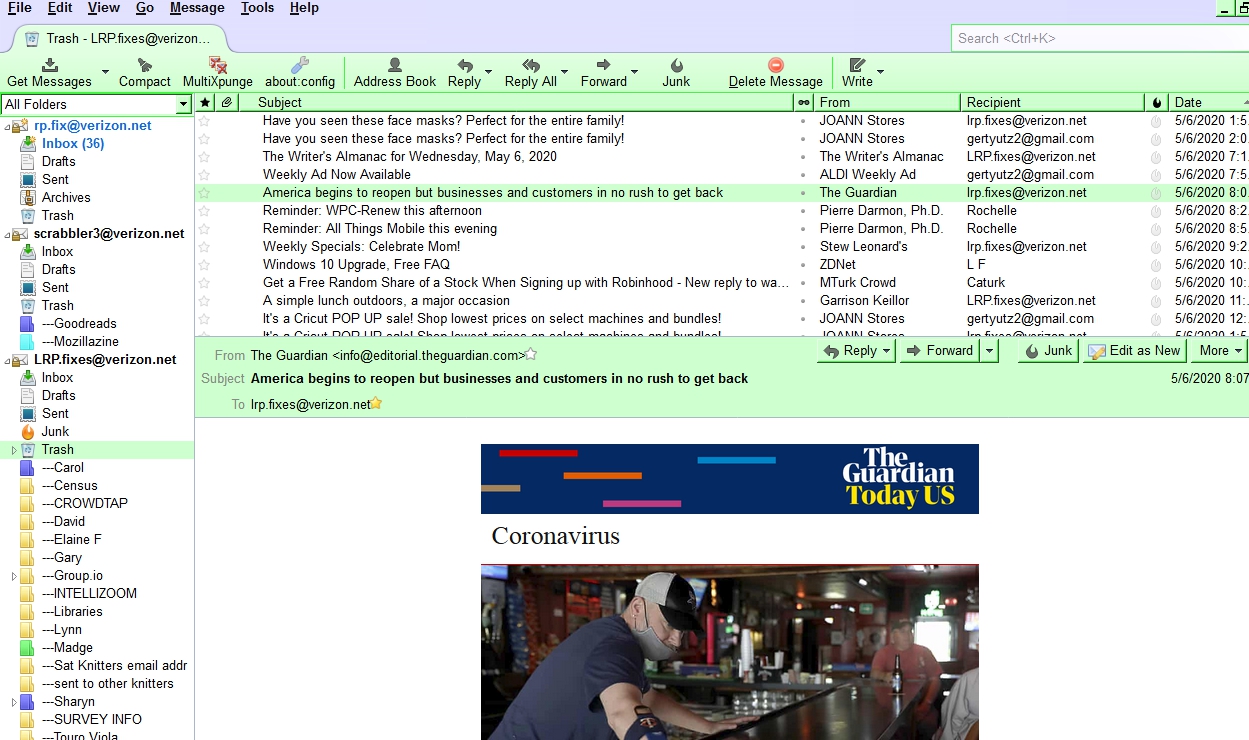Screen dimensions: 1249x740
Task: Sort by the attachment paperclip column header
Action: 227,102
